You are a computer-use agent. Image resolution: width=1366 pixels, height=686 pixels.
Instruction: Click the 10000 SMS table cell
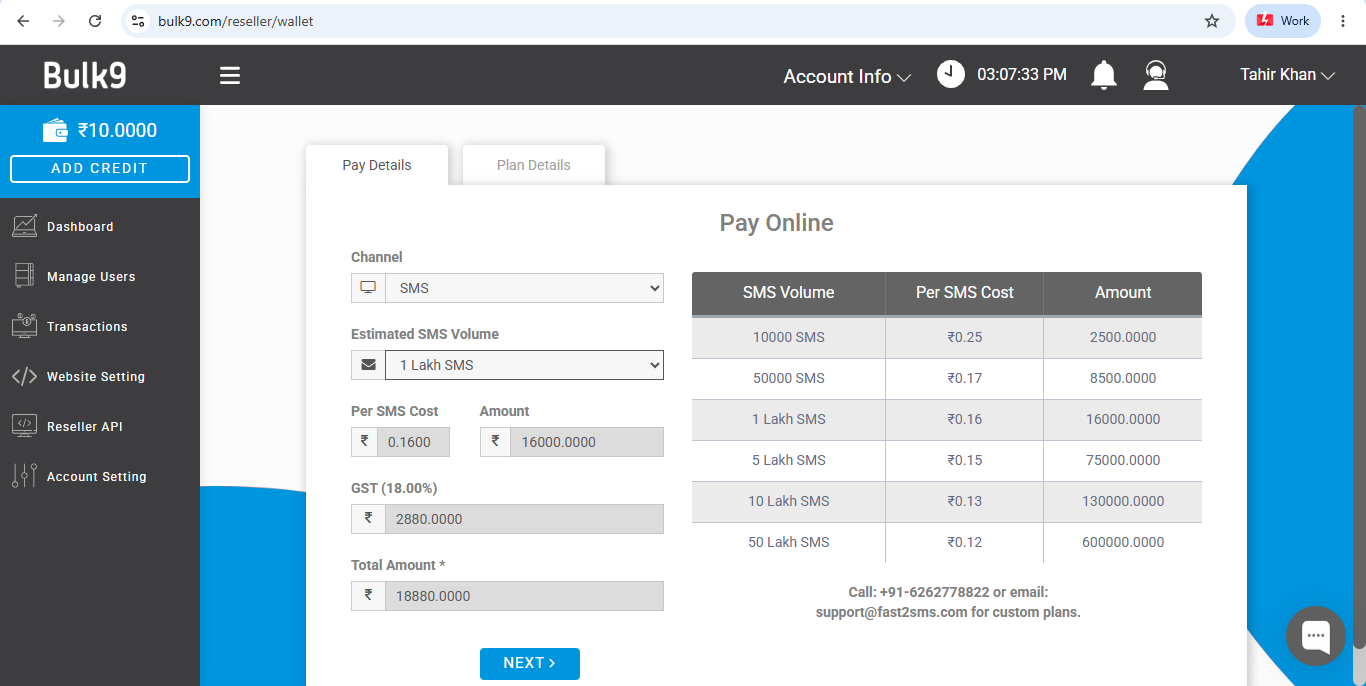[x=789, y=338]
